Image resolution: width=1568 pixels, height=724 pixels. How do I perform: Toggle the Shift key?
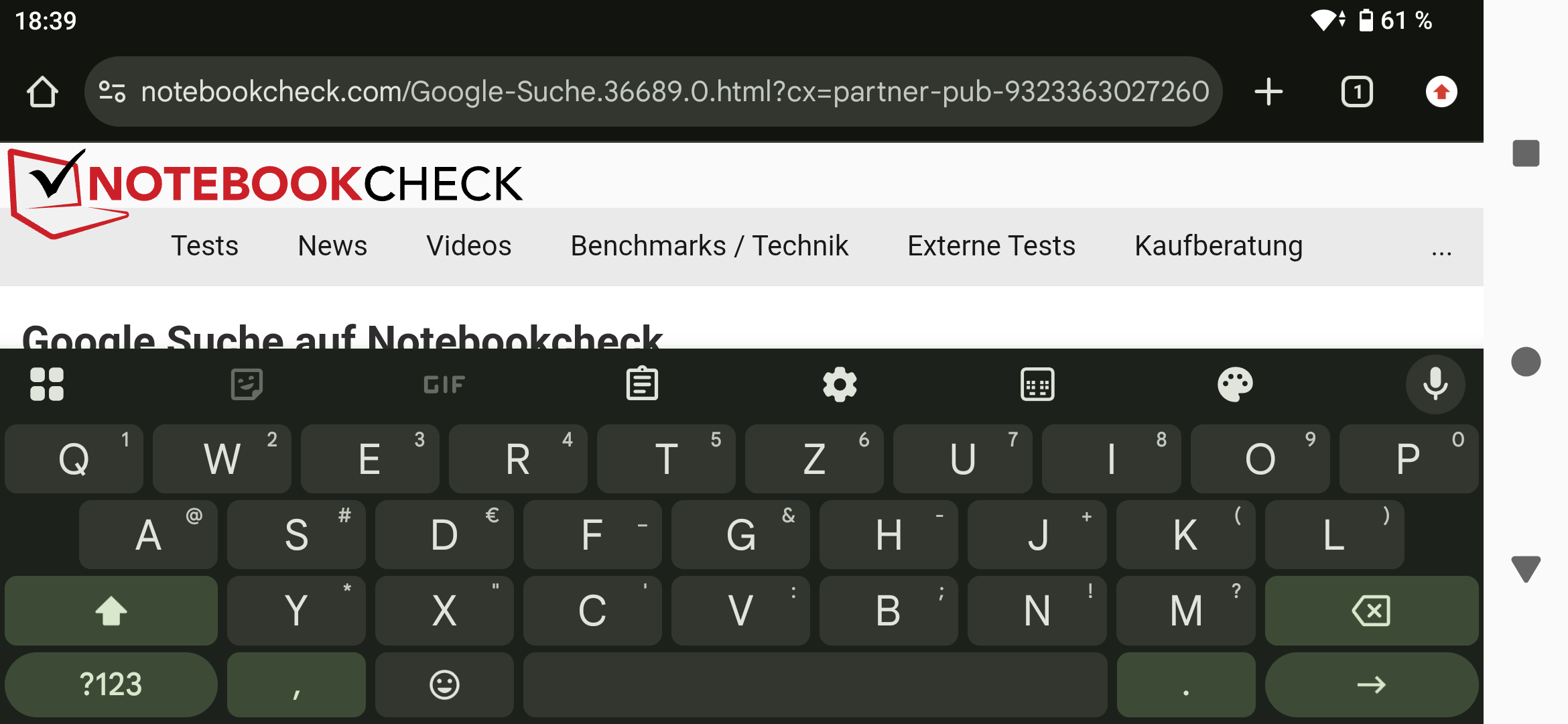pyautogui.click(x=111, y=611)
